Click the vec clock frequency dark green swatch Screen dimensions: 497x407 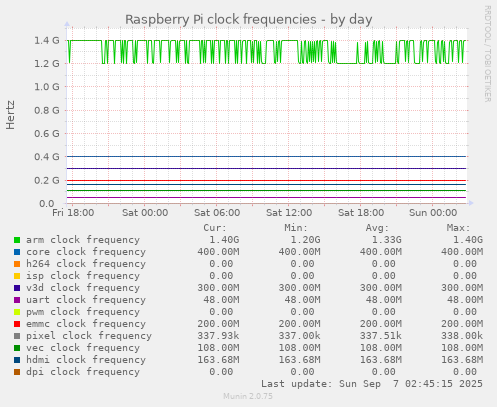[17, 348]
